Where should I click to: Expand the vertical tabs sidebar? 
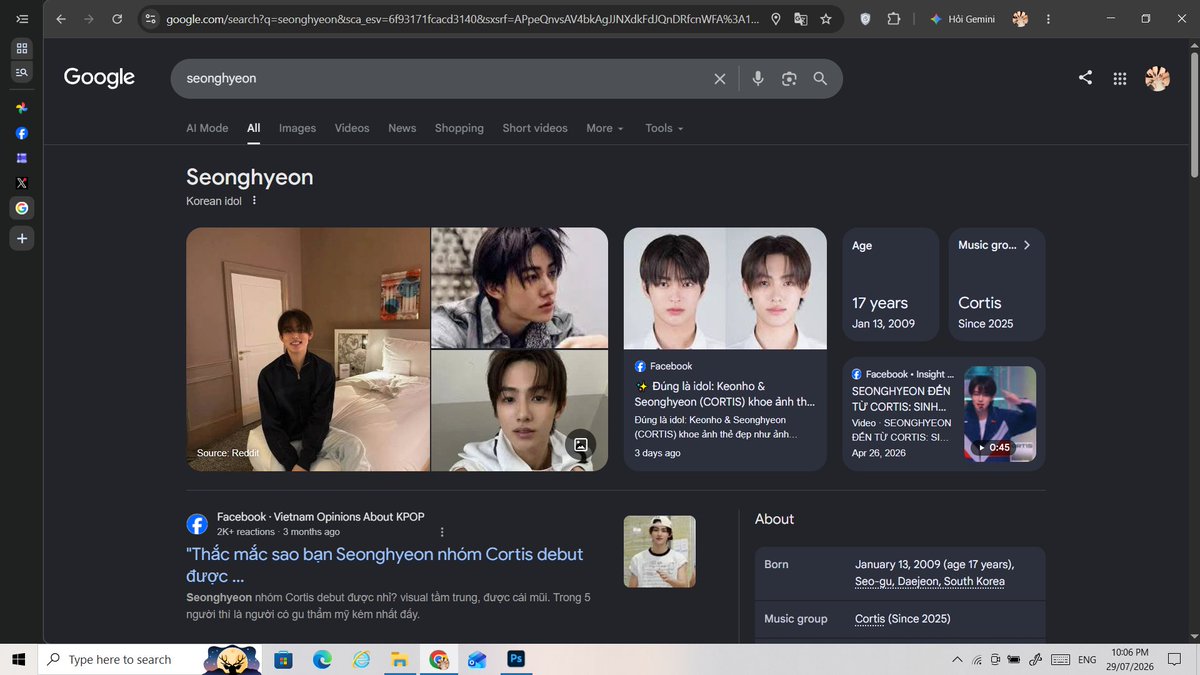22,19
